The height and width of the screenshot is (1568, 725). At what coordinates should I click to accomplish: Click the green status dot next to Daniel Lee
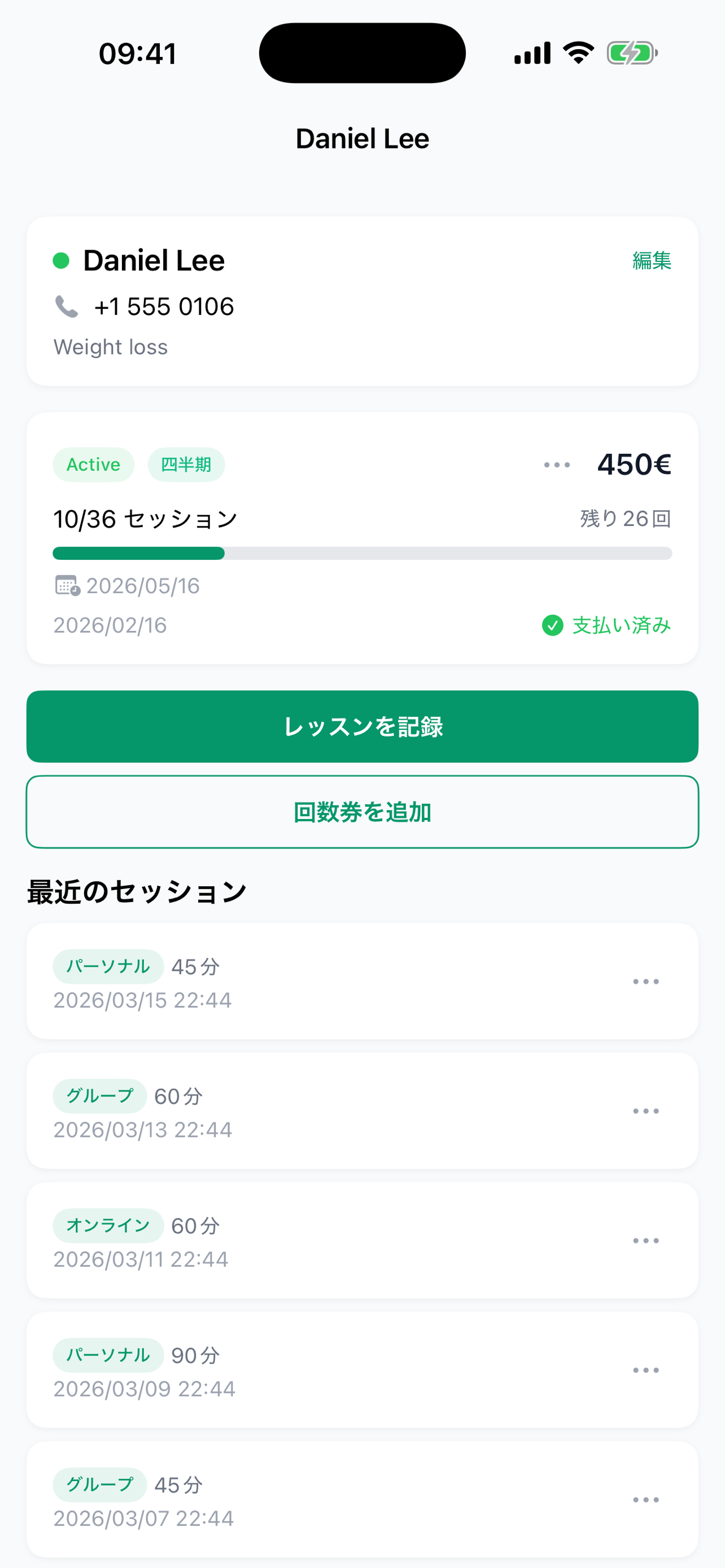click(61, 261)
